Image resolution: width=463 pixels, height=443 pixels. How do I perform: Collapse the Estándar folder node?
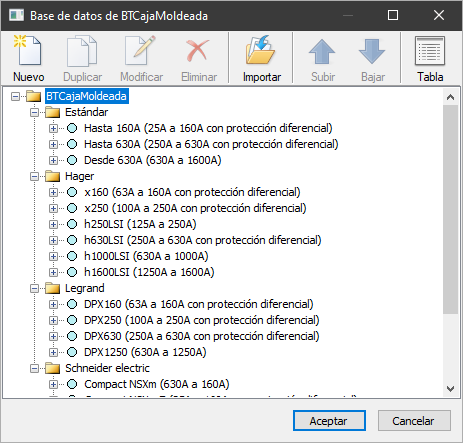click(34, 113)
